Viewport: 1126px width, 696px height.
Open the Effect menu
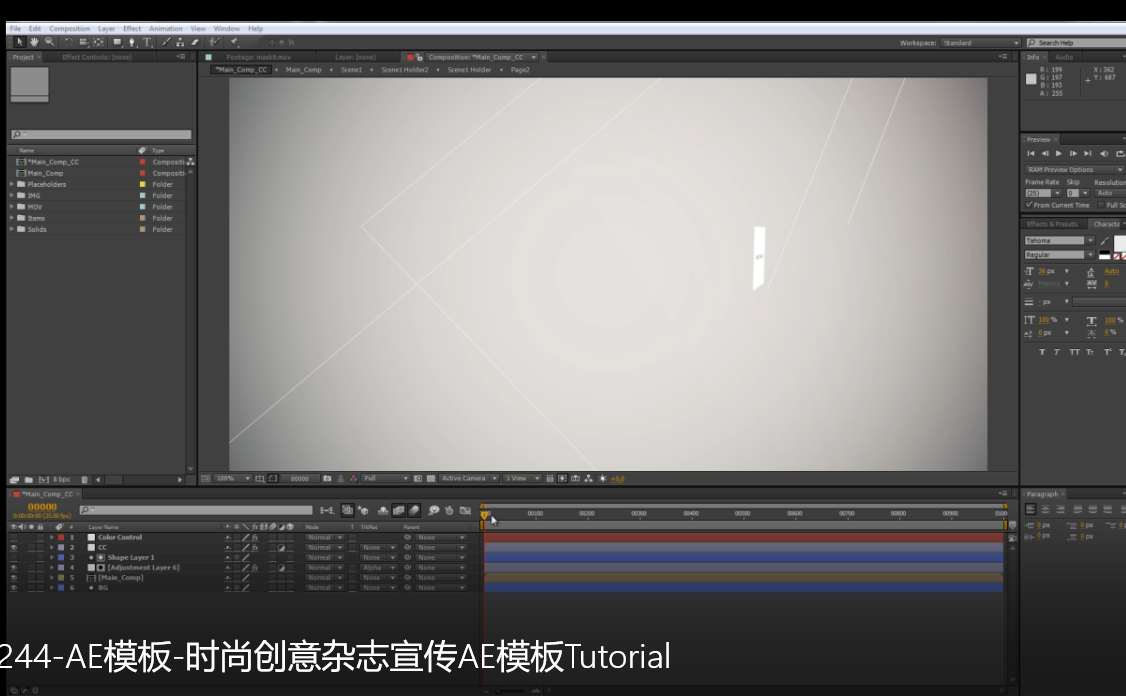click(132, 29)
